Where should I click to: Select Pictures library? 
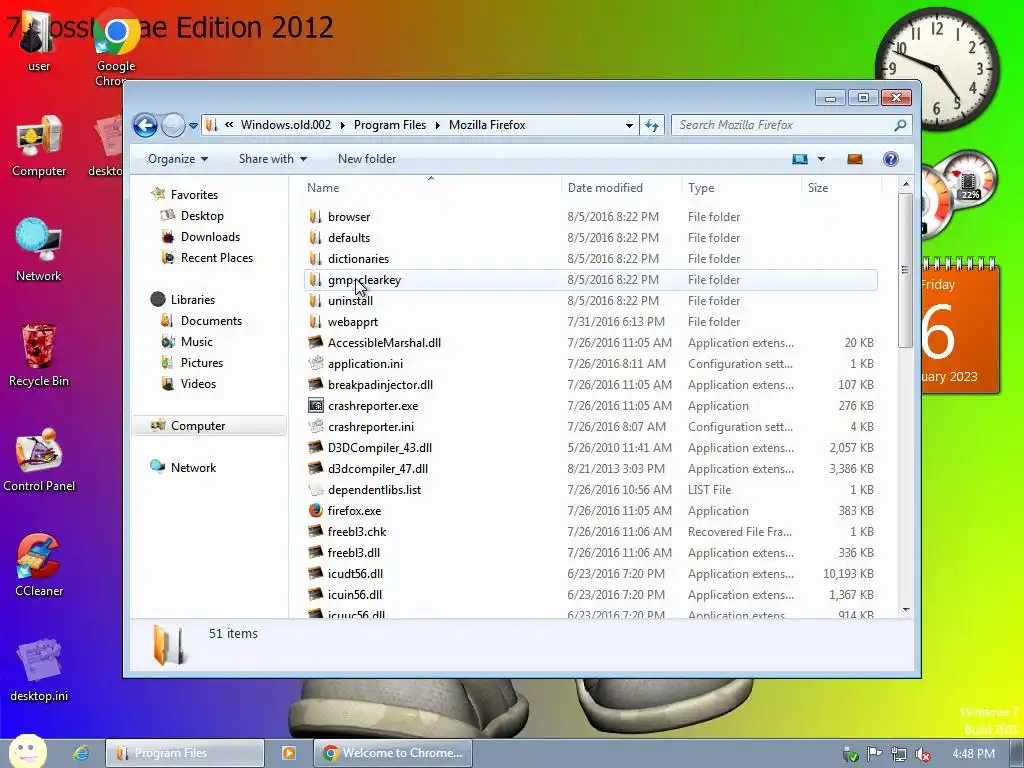pyautogui.click(x=202, y=362)
